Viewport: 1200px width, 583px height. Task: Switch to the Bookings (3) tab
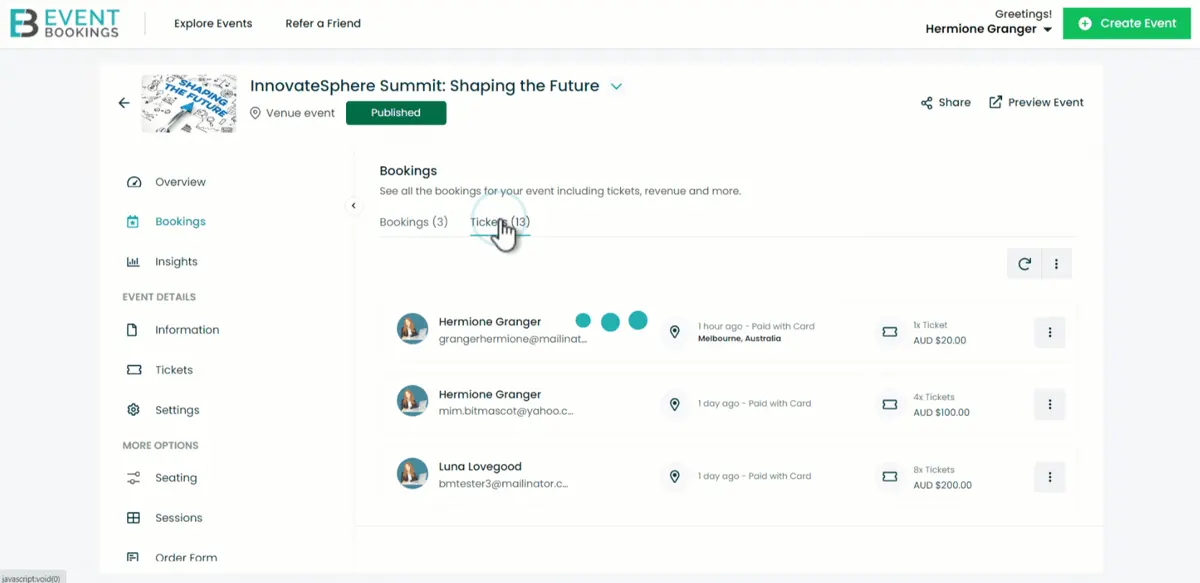[414, 222]
